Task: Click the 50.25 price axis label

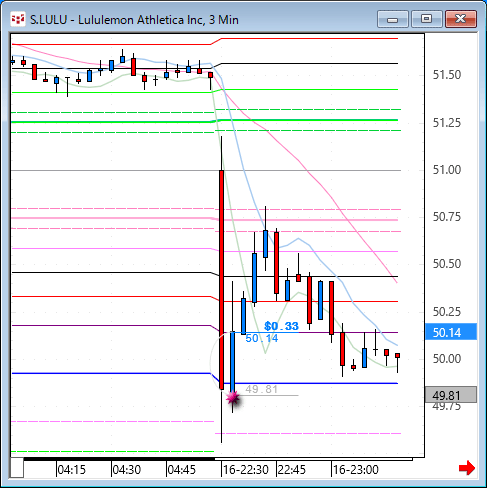Action: pyautogui.click(x=447, y=312)
